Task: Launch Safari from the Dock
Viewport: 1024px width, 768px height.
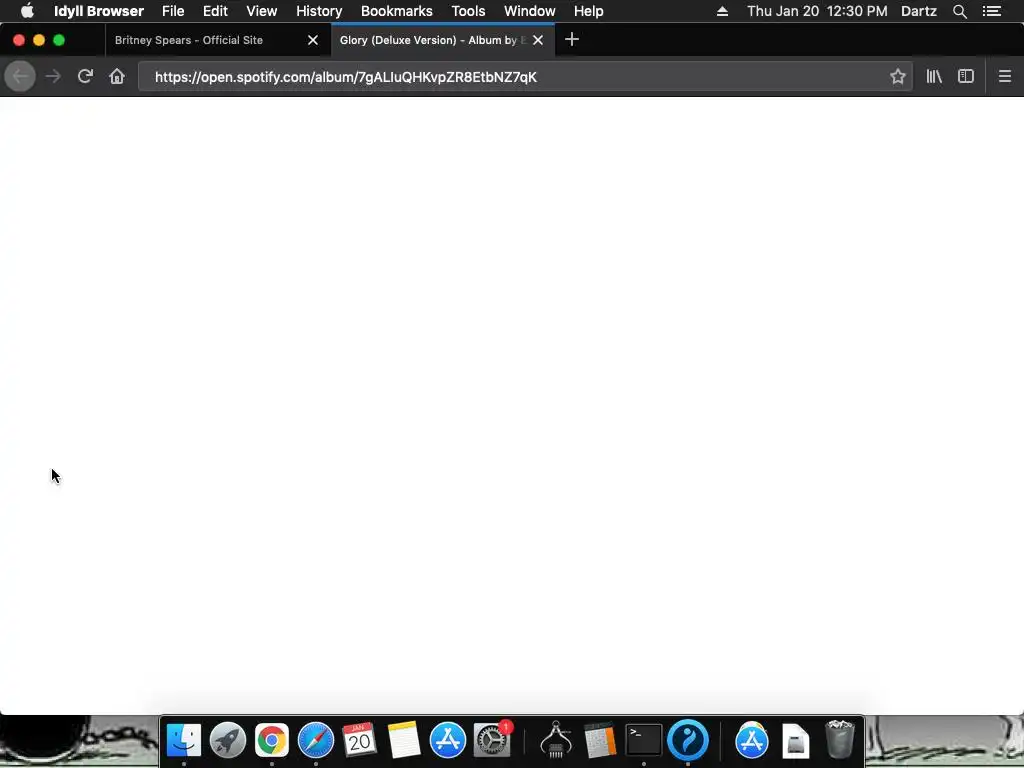Action: pyautogui.click(x=316, y=740)
